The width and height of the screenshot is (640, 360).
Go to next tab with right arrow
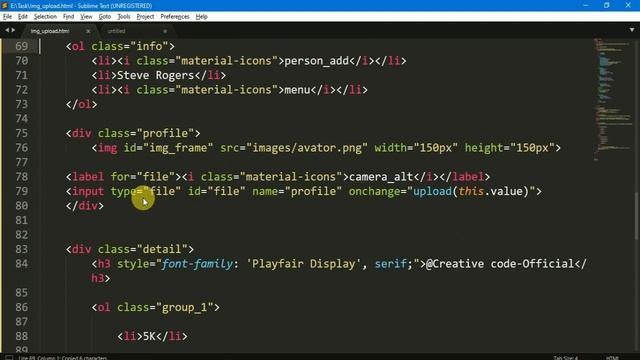(13, 30)
